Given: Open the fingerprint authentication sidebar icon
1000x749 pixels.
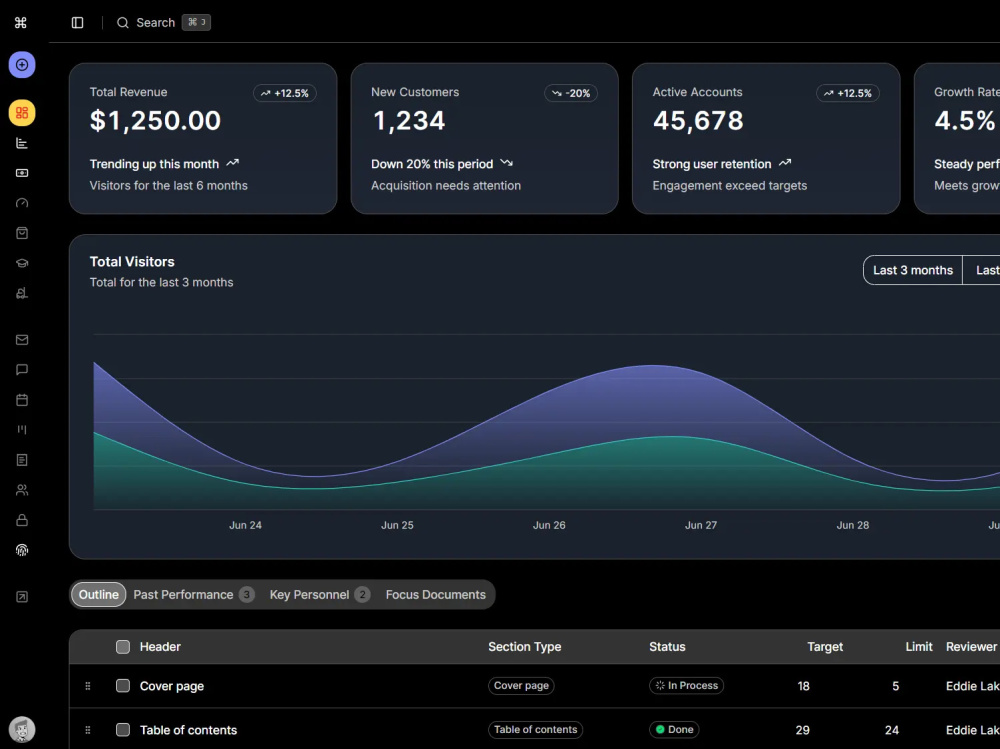Looking at the screenshot, I should (x=22, y=550).
